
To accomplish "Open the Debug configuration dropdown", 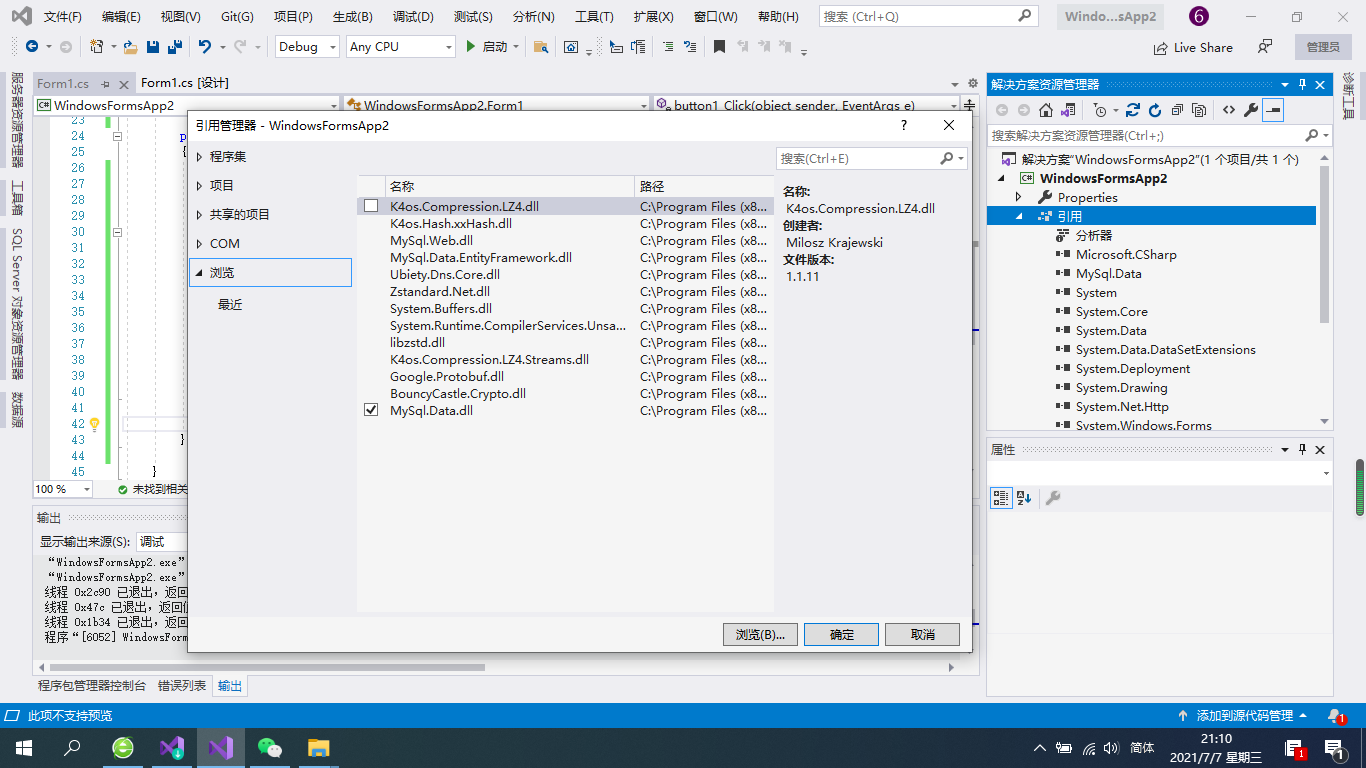I will [306, 47].
